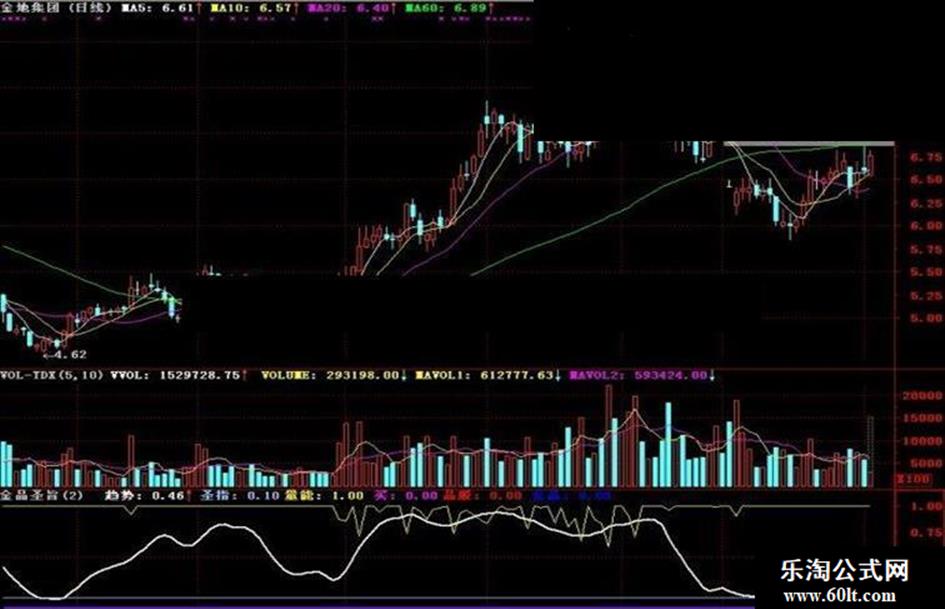Image resolution: width=945 pixels, height=609 pixels.
Task: Click the 6.00 price axis label
Action: click(926, 226)
